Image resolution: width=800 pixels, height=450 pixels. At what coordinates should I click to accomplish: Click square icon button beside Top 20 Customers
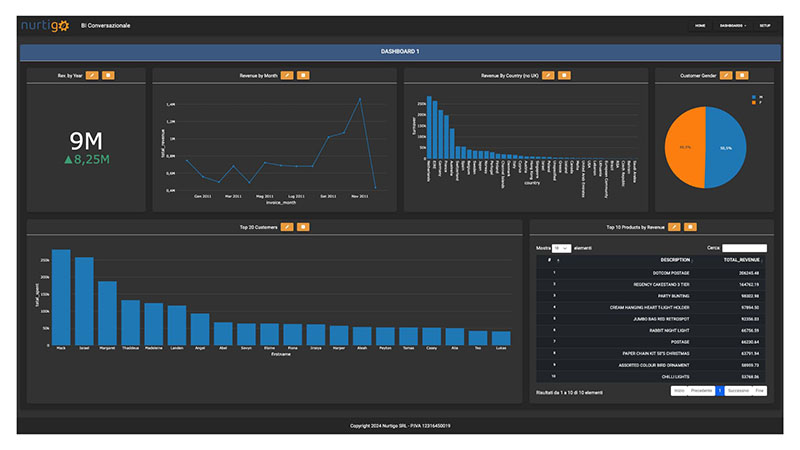point(303,227)
